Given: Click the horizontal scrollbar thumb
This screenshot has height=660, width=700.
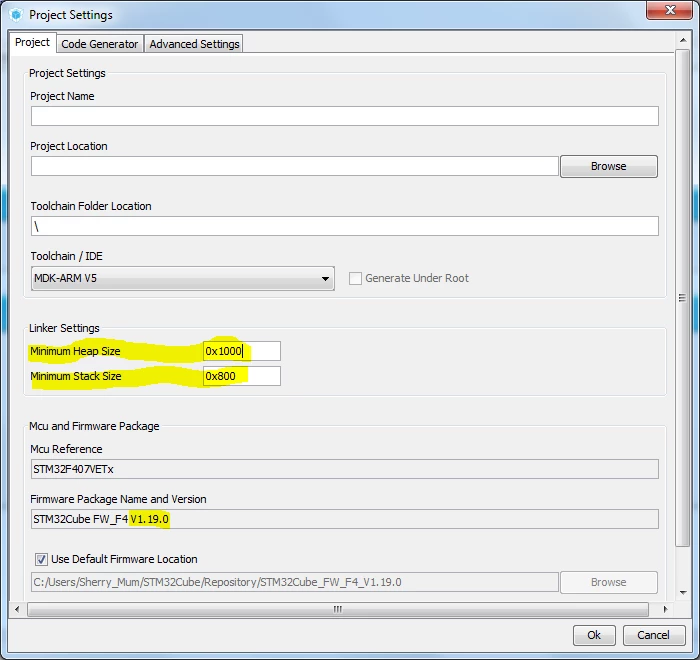Looking at the screenshot, I should [338, 609].
